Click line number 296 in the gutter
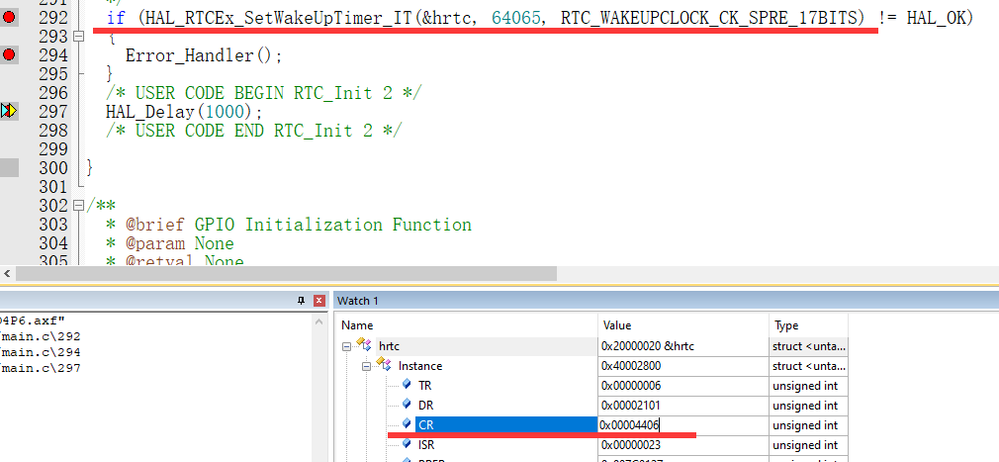Viewport: 999px width, 462px height. tap(53, 93)
